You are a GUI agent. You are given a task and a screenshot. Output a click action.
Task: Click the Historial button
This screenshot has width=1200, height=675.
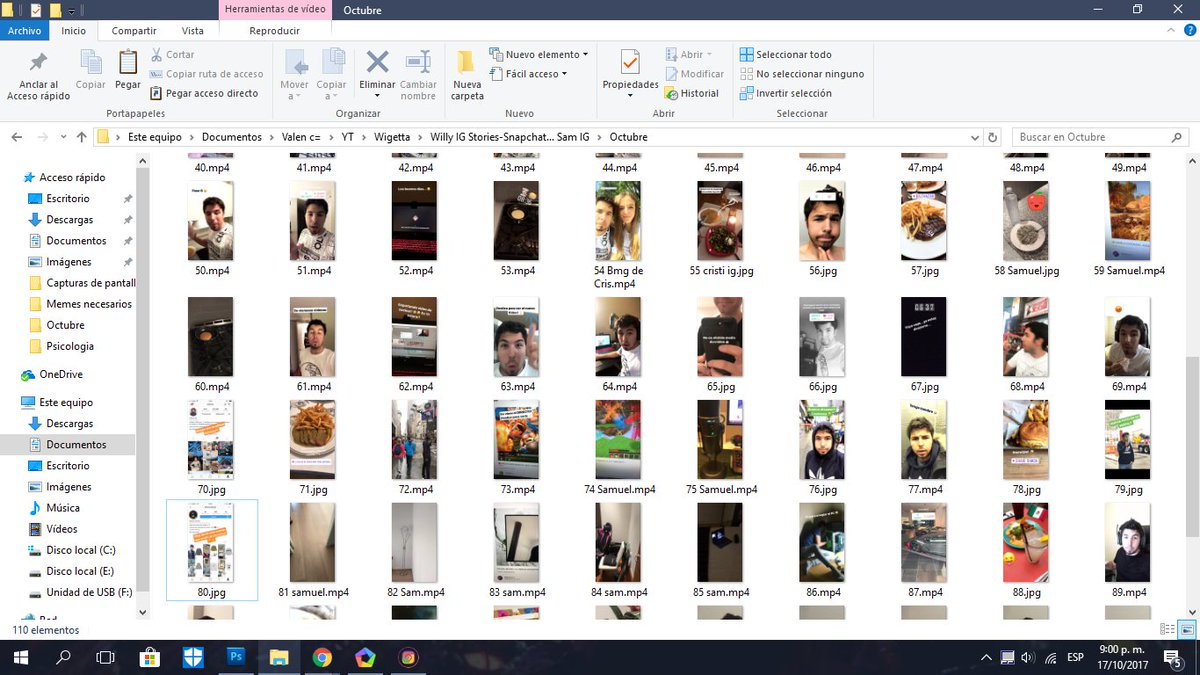click(x=691, y=93)
